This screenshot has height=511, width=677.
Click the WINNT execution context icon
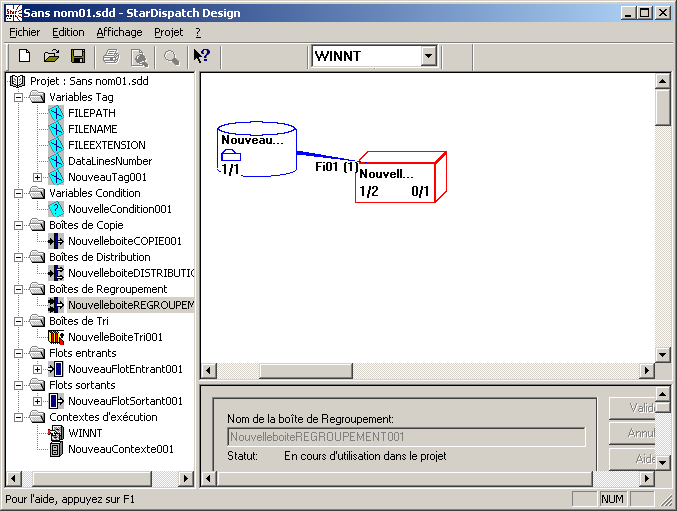click(x=56, y=433)
